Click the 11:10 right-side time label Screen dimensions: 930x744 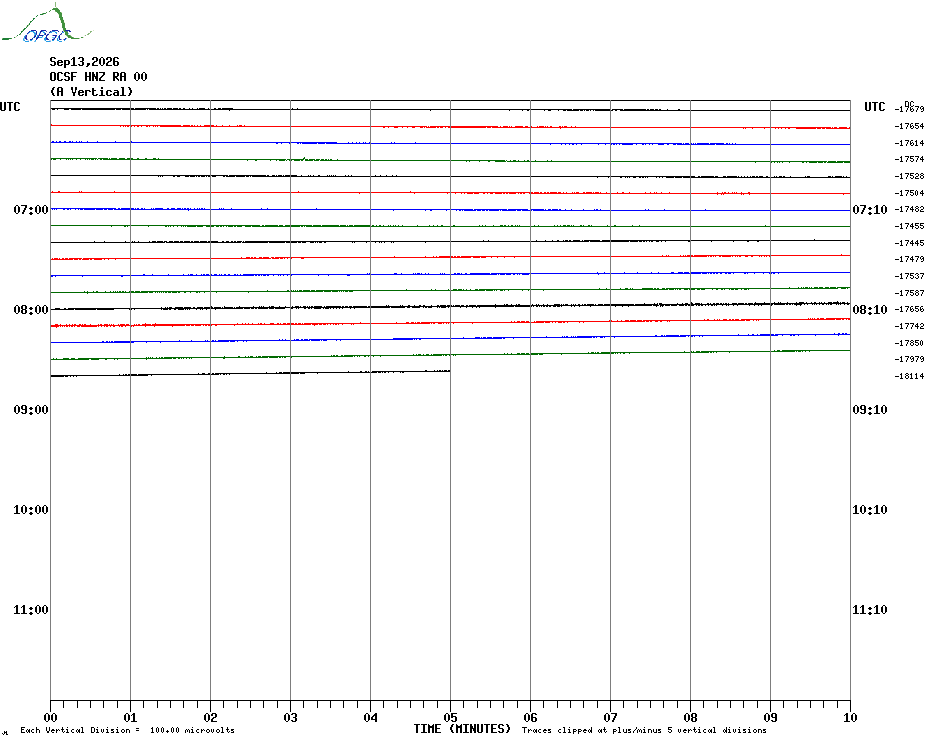(870, 609)
